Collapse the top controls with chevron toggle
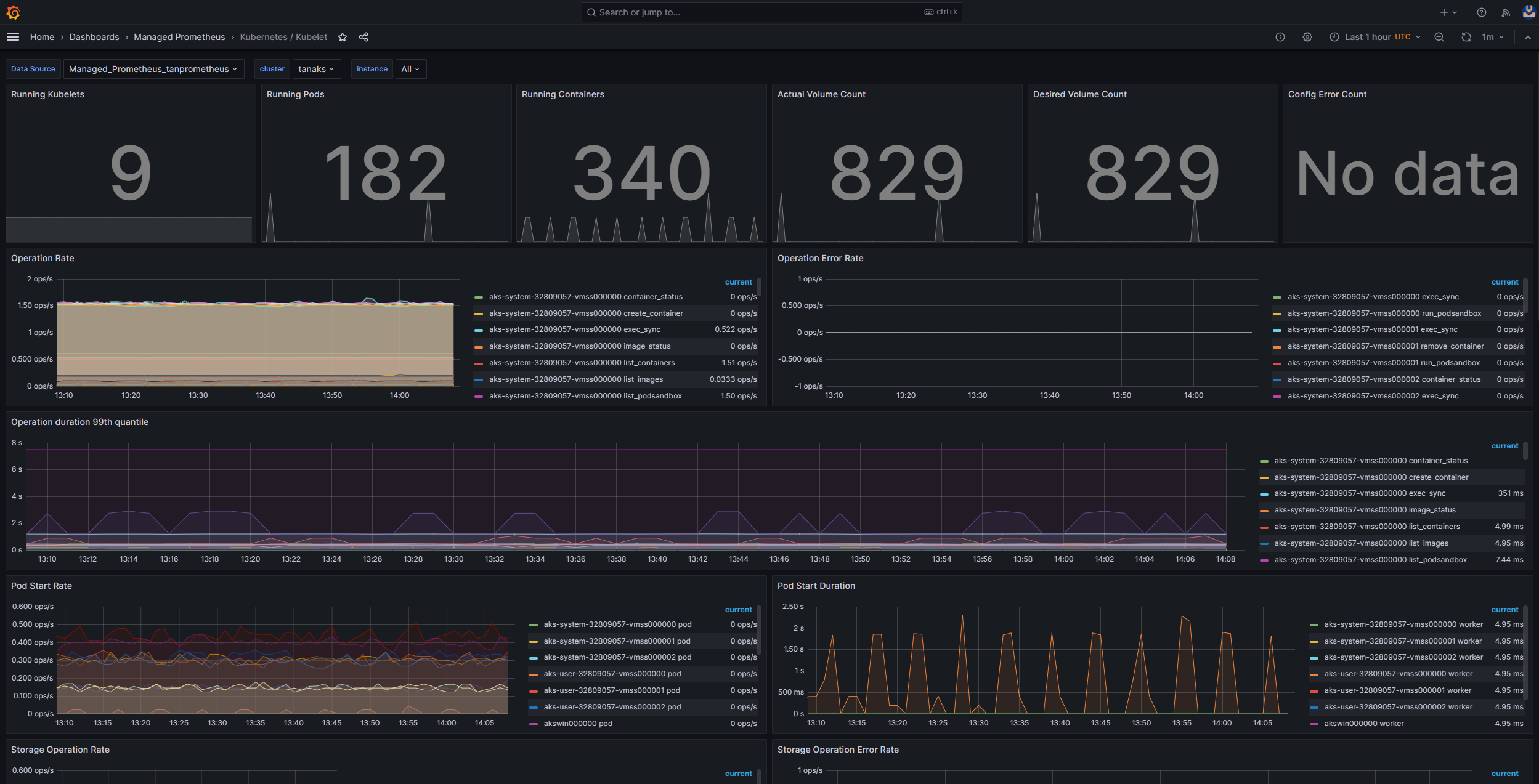The height and width of the screenshot is (784, 1539). pos(1528,37)
